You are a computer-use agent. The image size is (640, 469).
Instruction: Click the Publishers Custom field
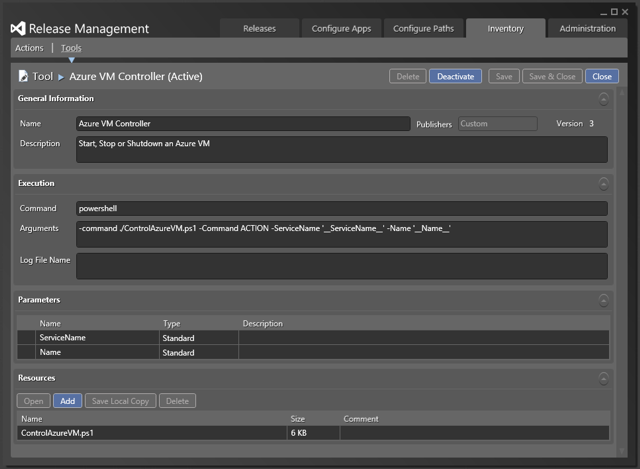(x=498, y=124)
